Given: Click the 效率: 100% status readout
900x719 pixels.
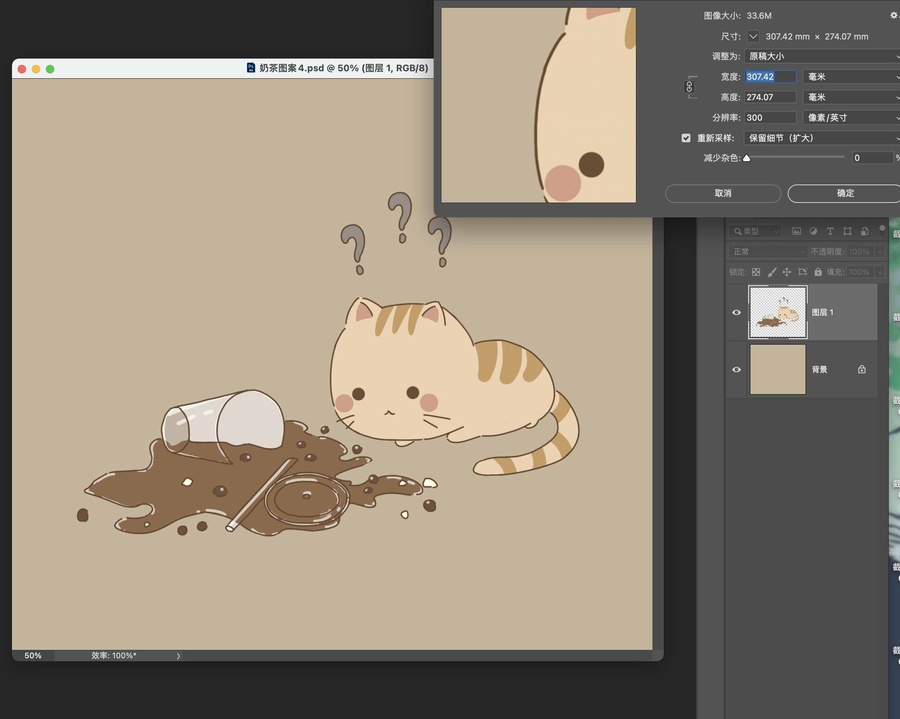Looking at the screenshot, I should coord(114,655).
